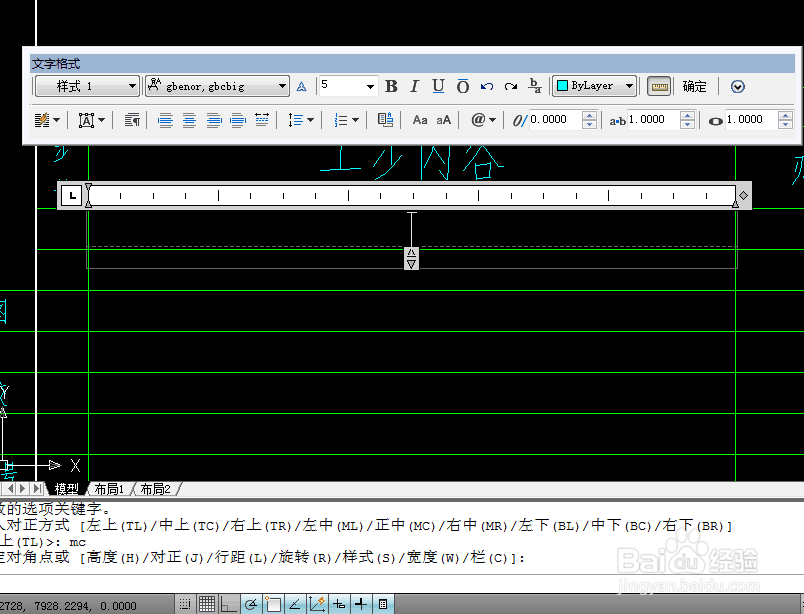
Task: Toggle italic text formatting
Action: pyautogui.click(x=414, y=86)
